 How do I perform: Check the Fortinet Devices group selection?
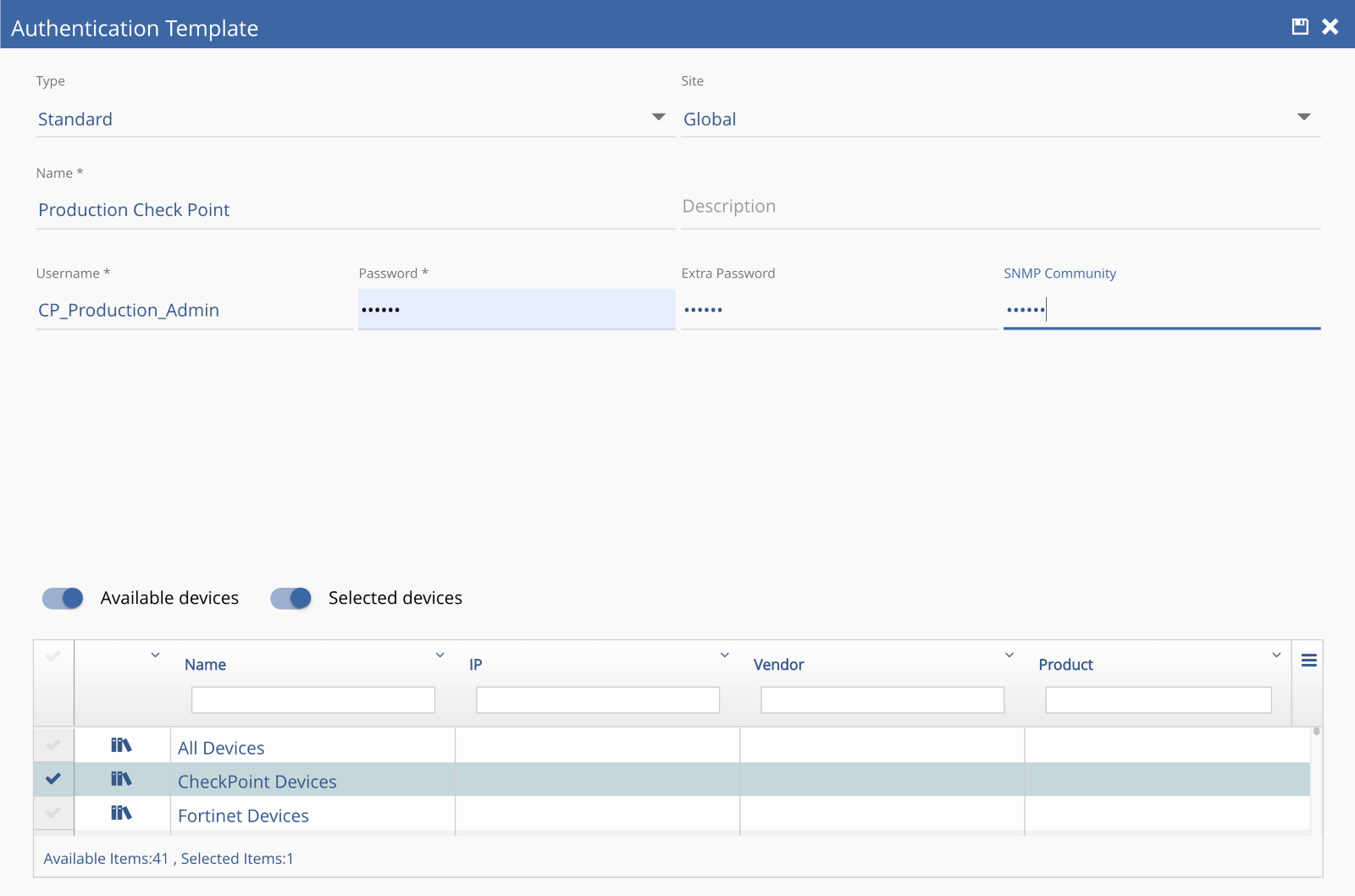pyautogui.click(x=53, y=813)
